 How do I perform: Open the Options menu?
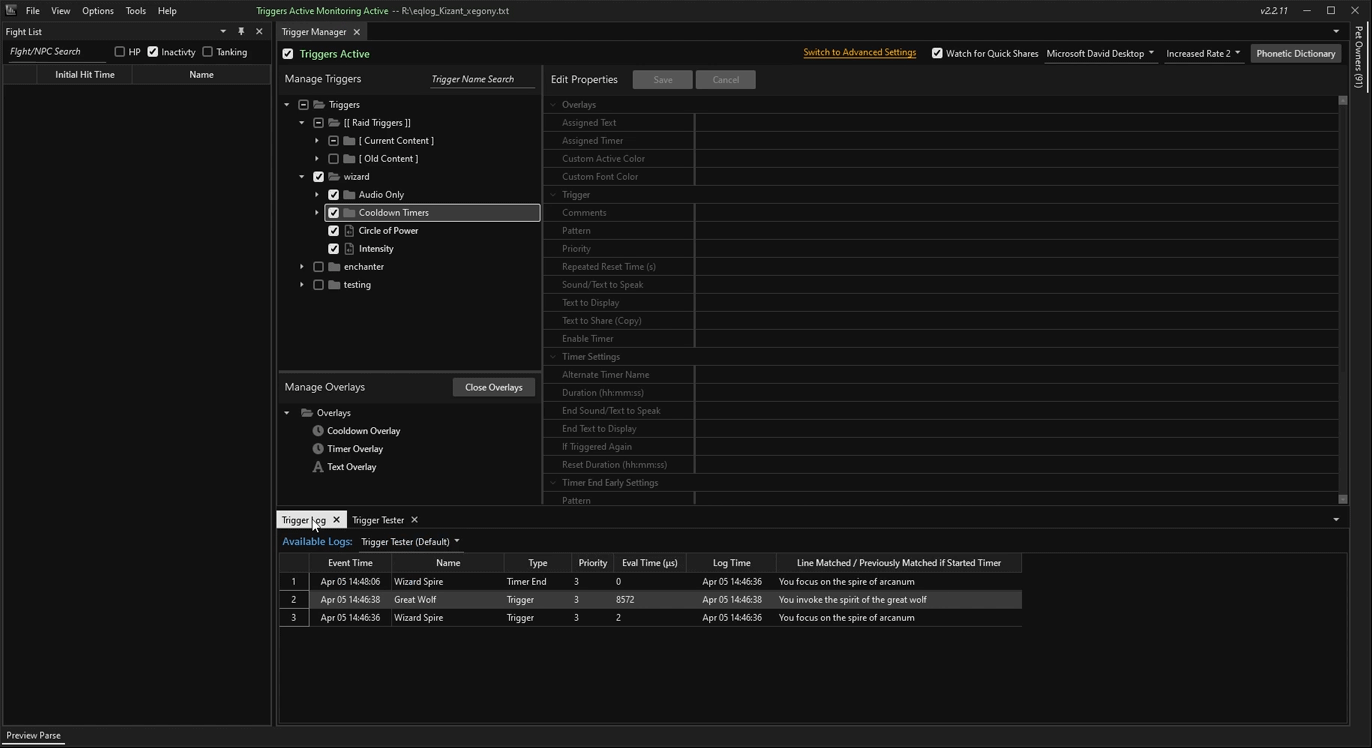click(98, 11)
